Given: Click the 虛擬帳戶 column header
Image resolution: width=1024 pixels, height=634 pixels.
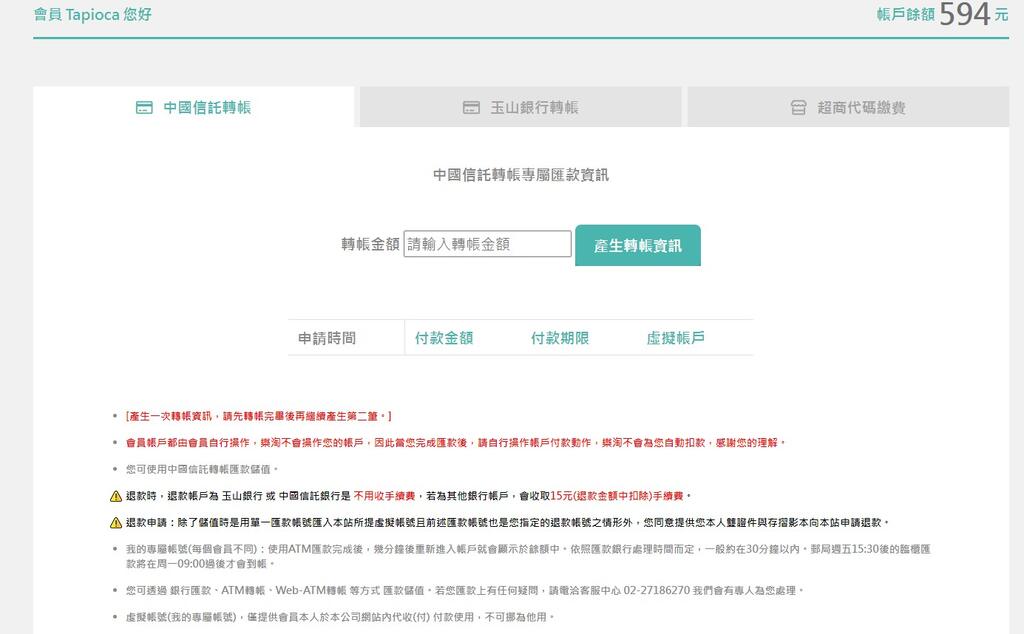Looking at the screenshot, I should [676, 338].
